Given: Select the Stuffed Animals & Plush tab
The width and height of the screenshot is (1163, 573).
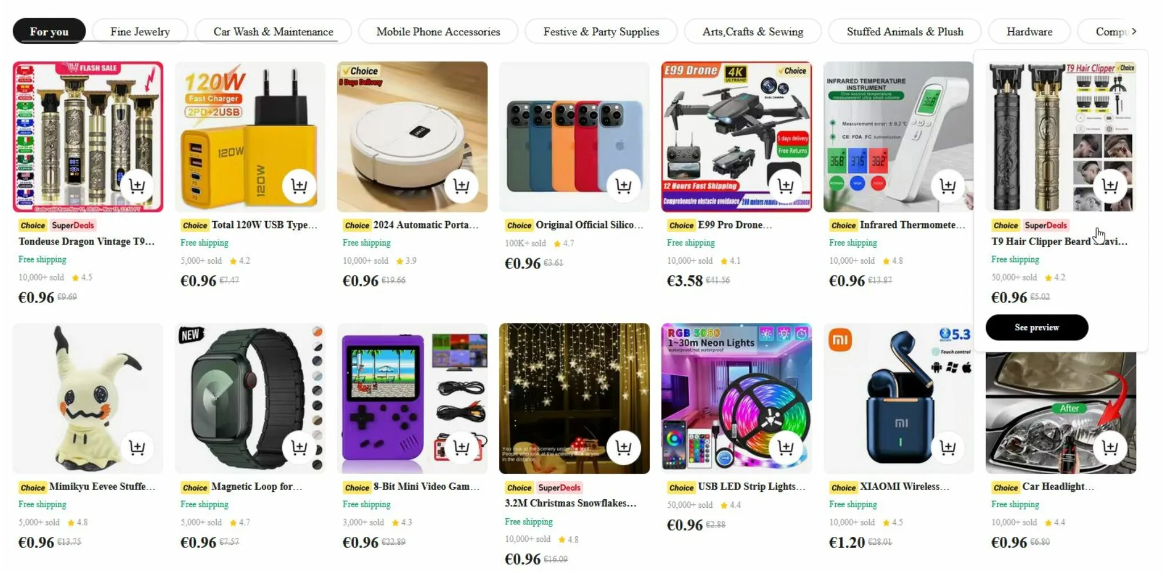Looking at the screenshot, I should click(906, 31).
